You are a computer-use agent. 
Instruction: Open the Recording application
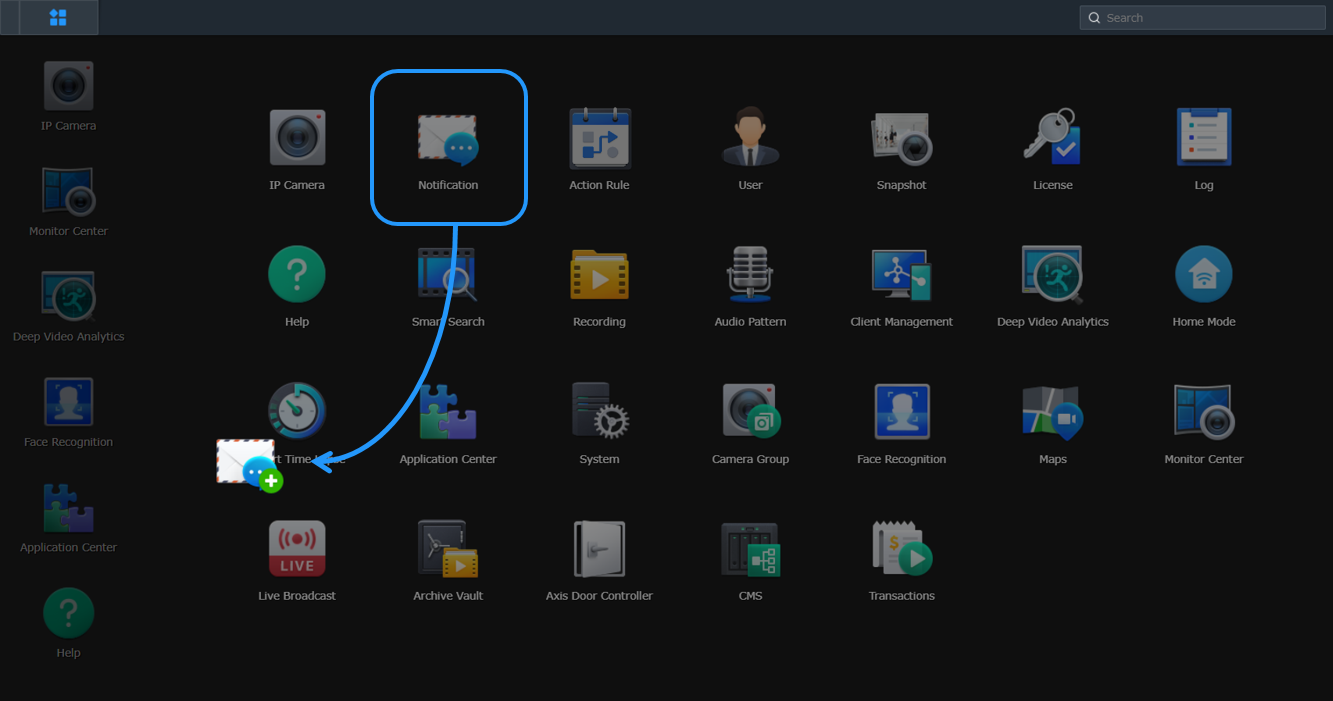599,274
